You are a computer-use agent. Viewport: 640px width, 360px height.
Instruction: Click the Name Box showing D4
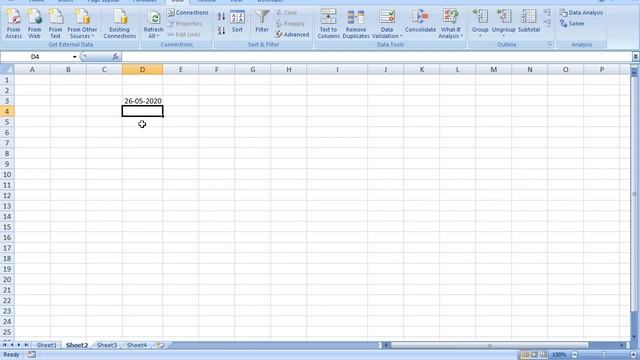tap(36, 57)
